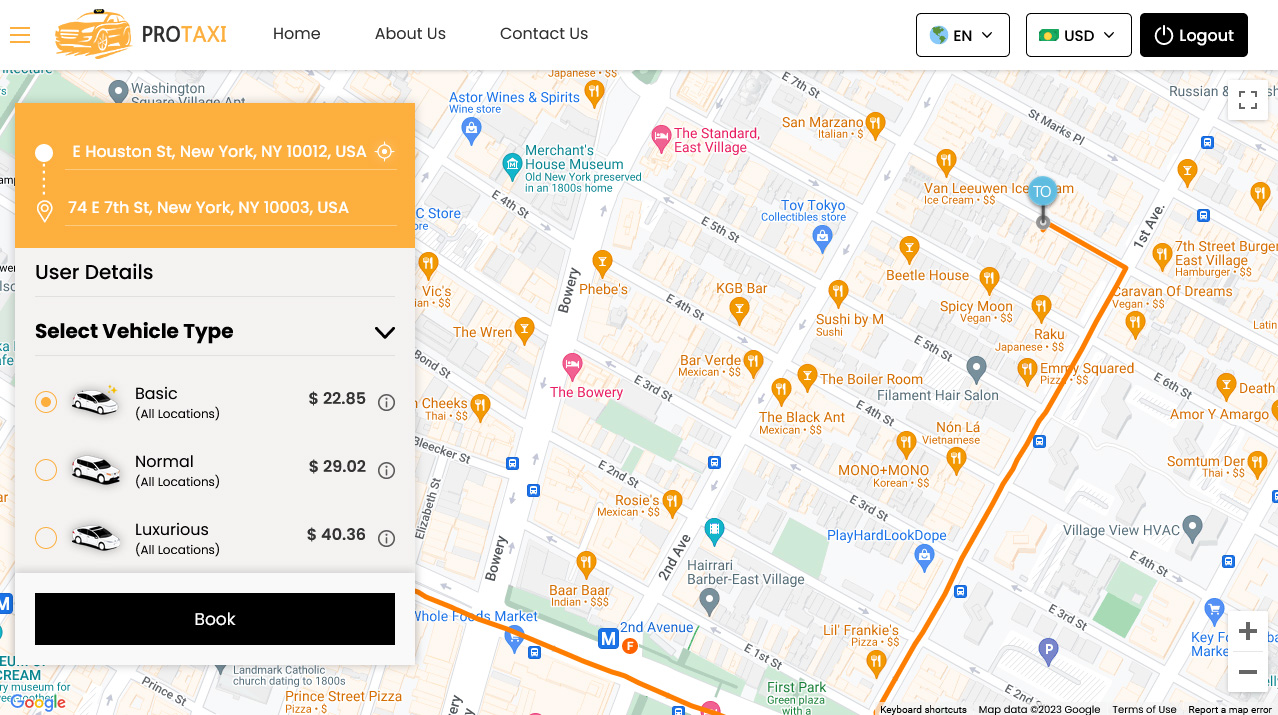Viewport: 1278px width, 715px height.
Task: Toggle fullscreen map view
Action: click(1247, 100)
